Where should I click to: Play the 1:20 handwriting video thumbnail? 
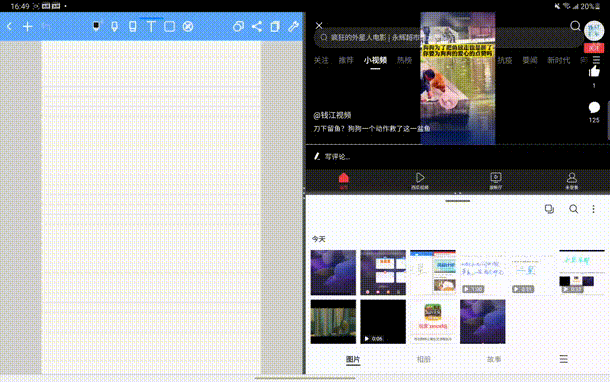coord(482,272)
